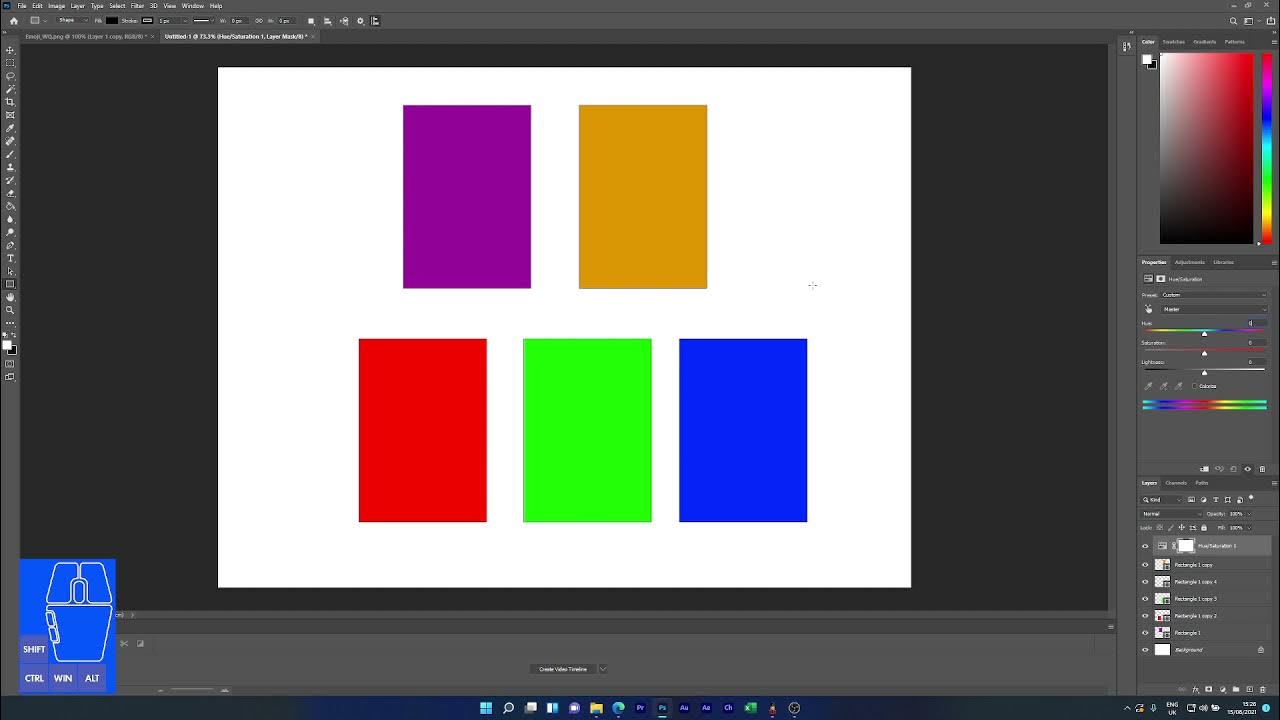1280x720 pixels.
Task: Hide the Rectangle 1 copy 4 layer
Action: coord(1145,582)
